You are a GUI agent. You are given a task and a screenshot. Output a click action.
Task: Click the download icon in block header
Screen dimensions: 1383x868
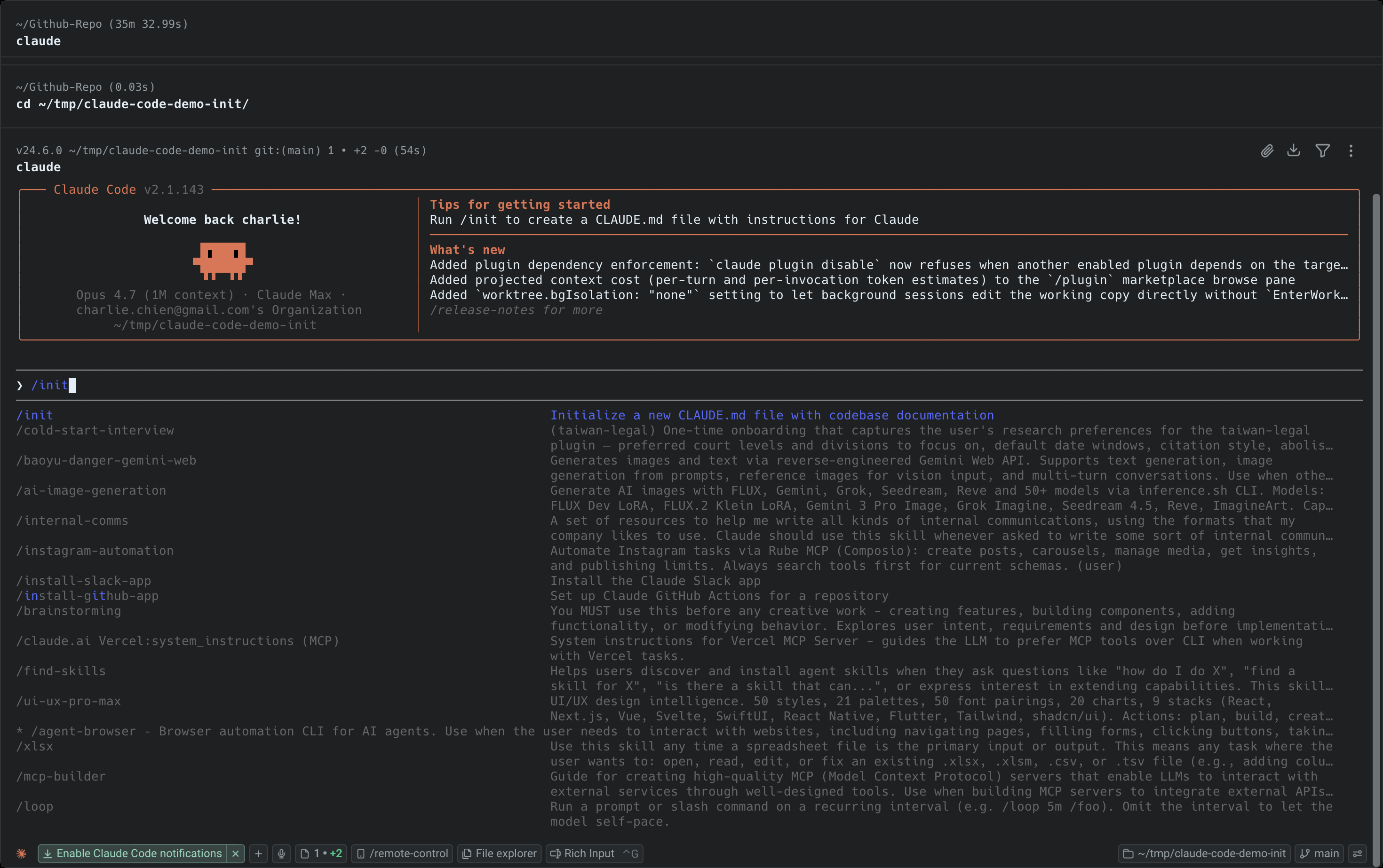[1294, 150]
